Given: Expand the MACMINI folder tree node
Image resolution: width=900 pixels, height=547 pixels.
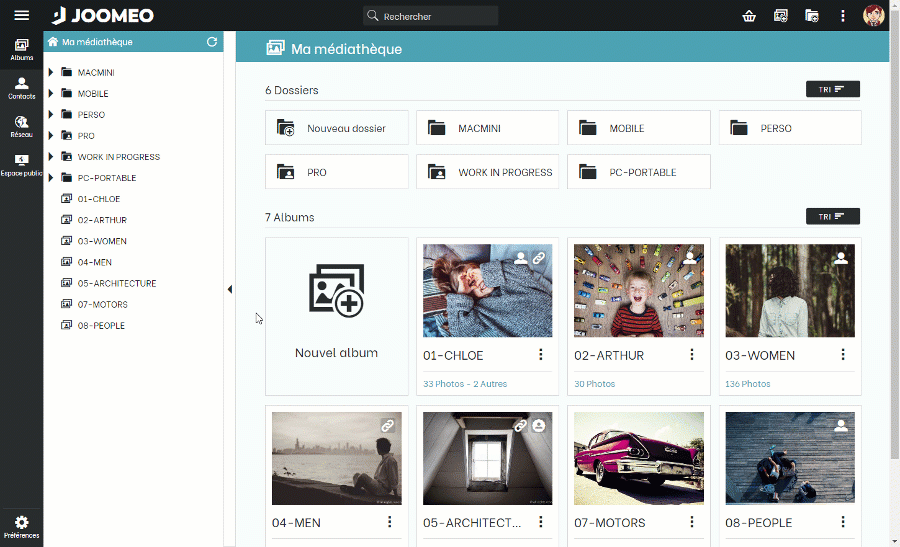Looking at the screenshot, I should click(x=51, y=73).
